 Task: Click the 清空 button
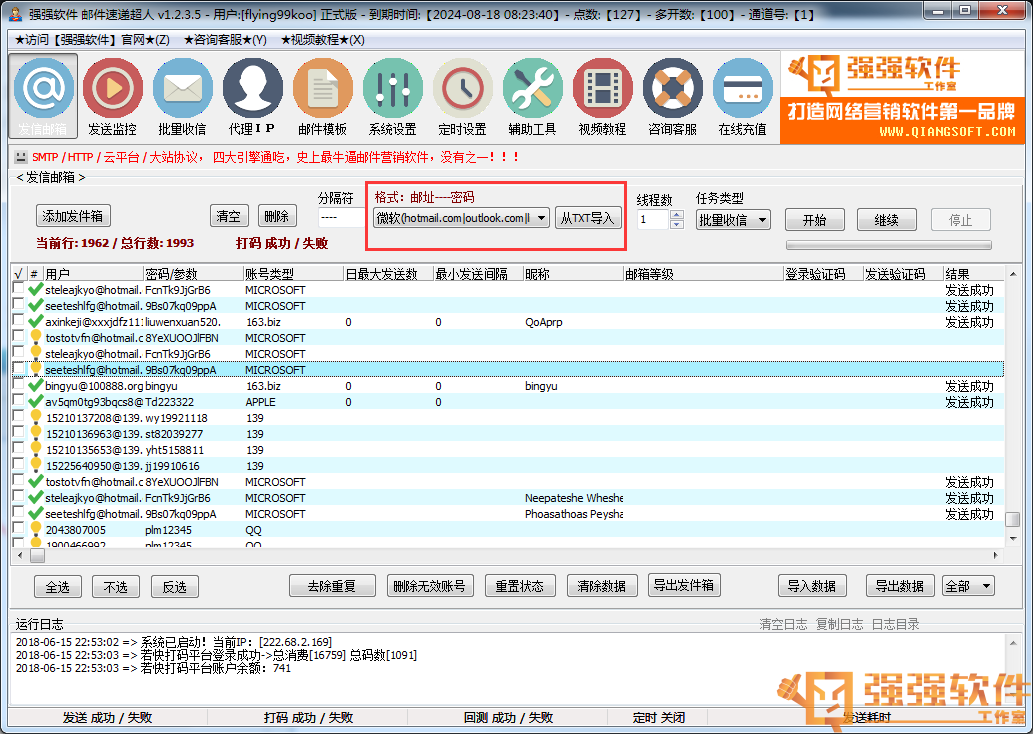[x=229, y=216]
